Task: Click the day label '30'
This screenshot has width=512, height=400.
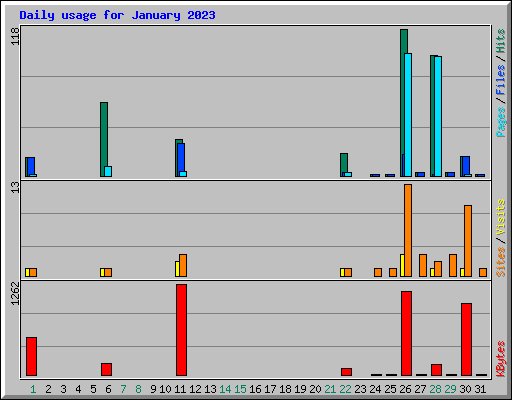Action: (465, 389)
